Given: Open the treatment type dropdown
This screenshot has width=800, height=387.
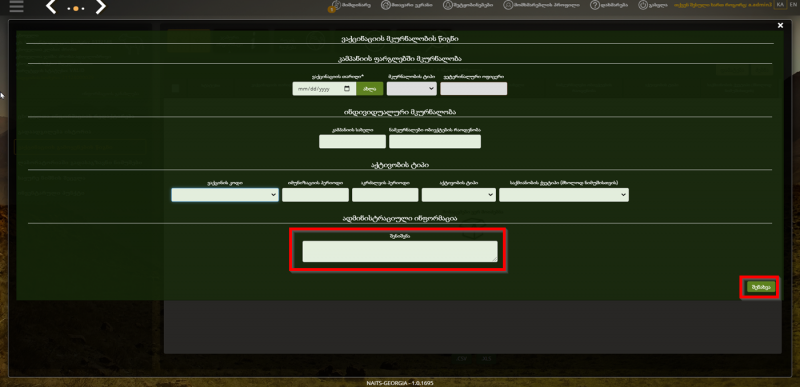Looking at the screenshot, I should (412, 89).
